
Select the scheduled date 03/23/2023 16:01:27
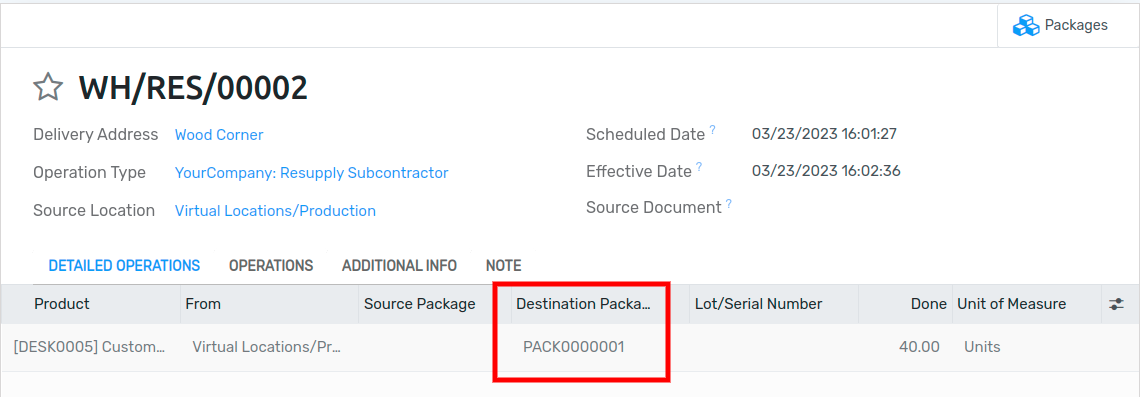click(x=824, y=134)
